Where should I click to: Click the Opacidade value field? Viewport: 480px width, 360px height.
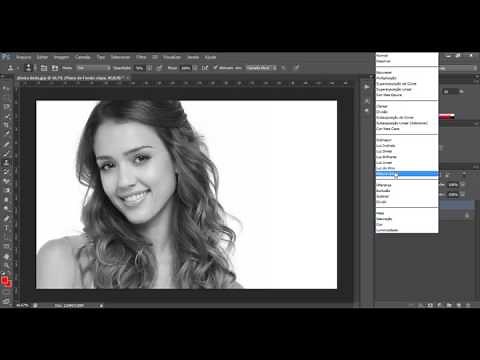click(x=139, y=68)
